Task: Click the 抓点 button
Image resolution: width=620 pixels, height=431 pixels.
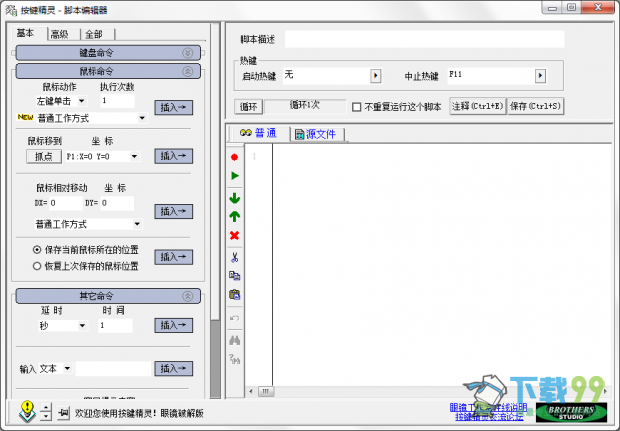Action: 44,157
